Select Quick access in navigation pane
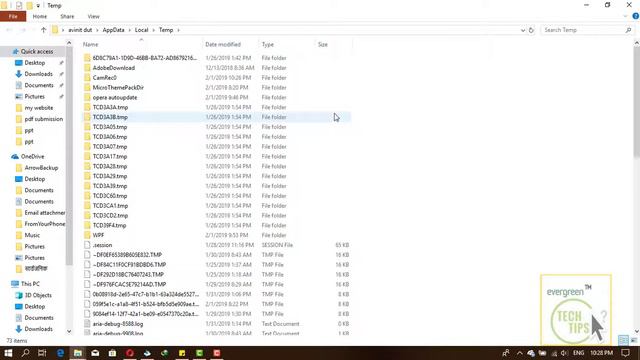The image size is (640, 360). point(37,51)
